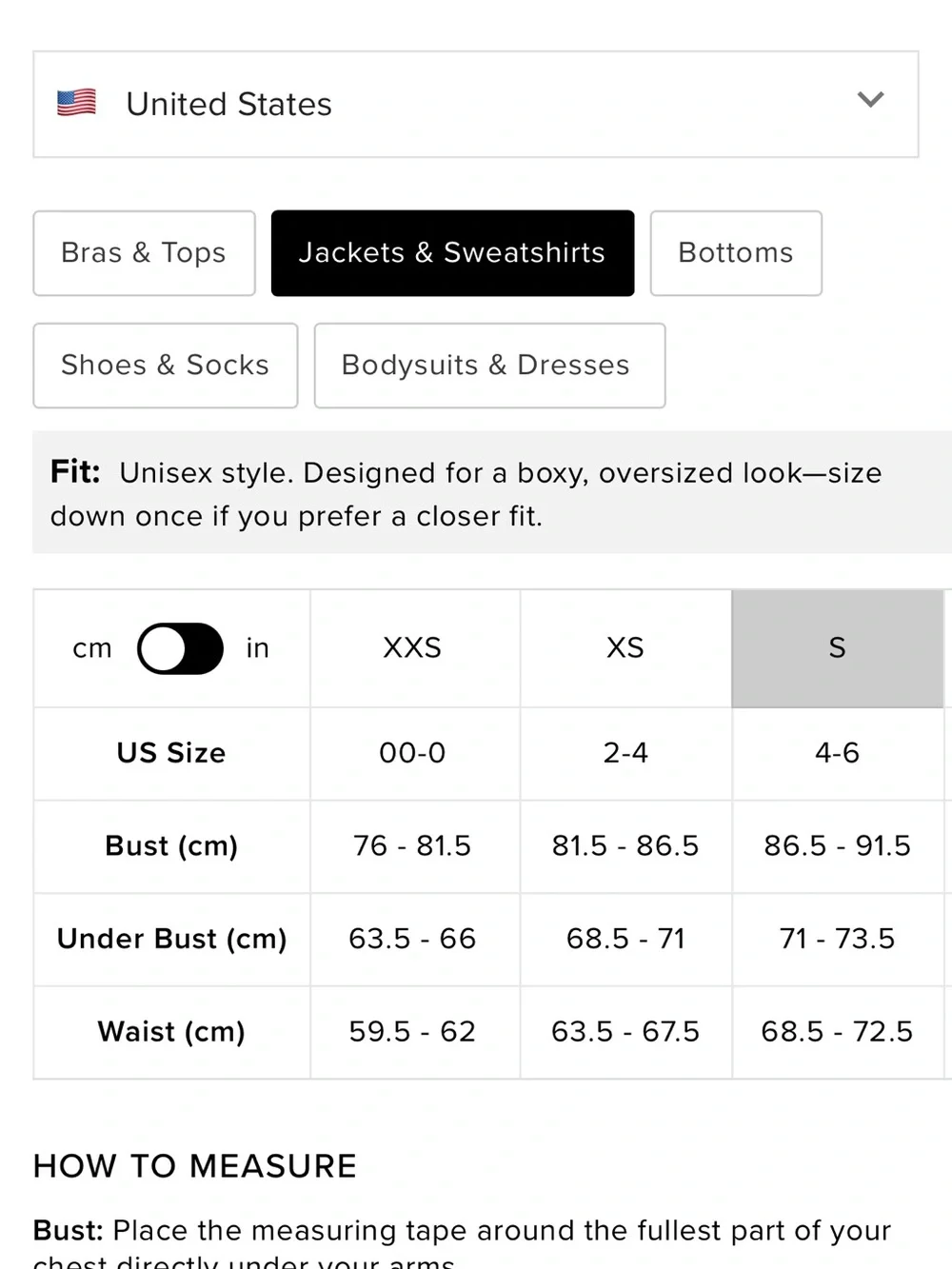Choose Shoes & Socks category

[166, 366]
